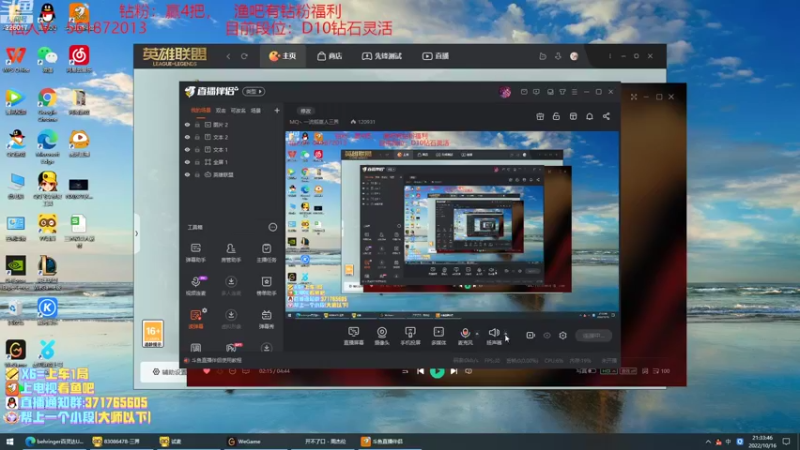Expand microphone options arrow
Viewport: 800px width, 450px height.
click(x=477, y=334)
